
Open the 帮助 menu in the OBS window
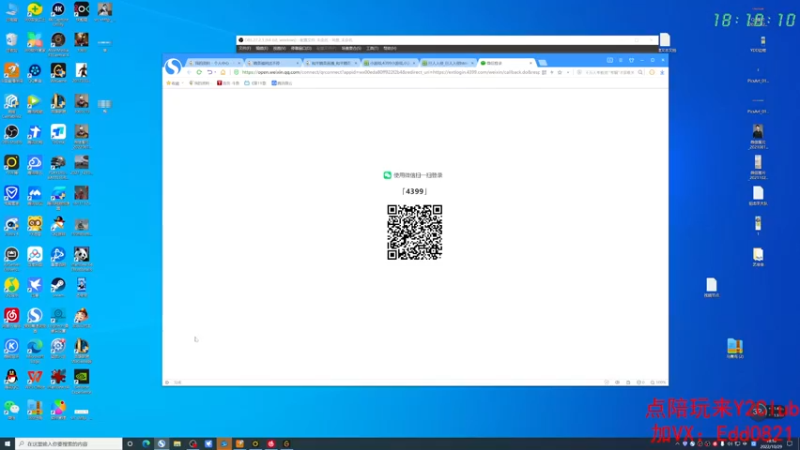pyautogui.click(x=390, y=48)
